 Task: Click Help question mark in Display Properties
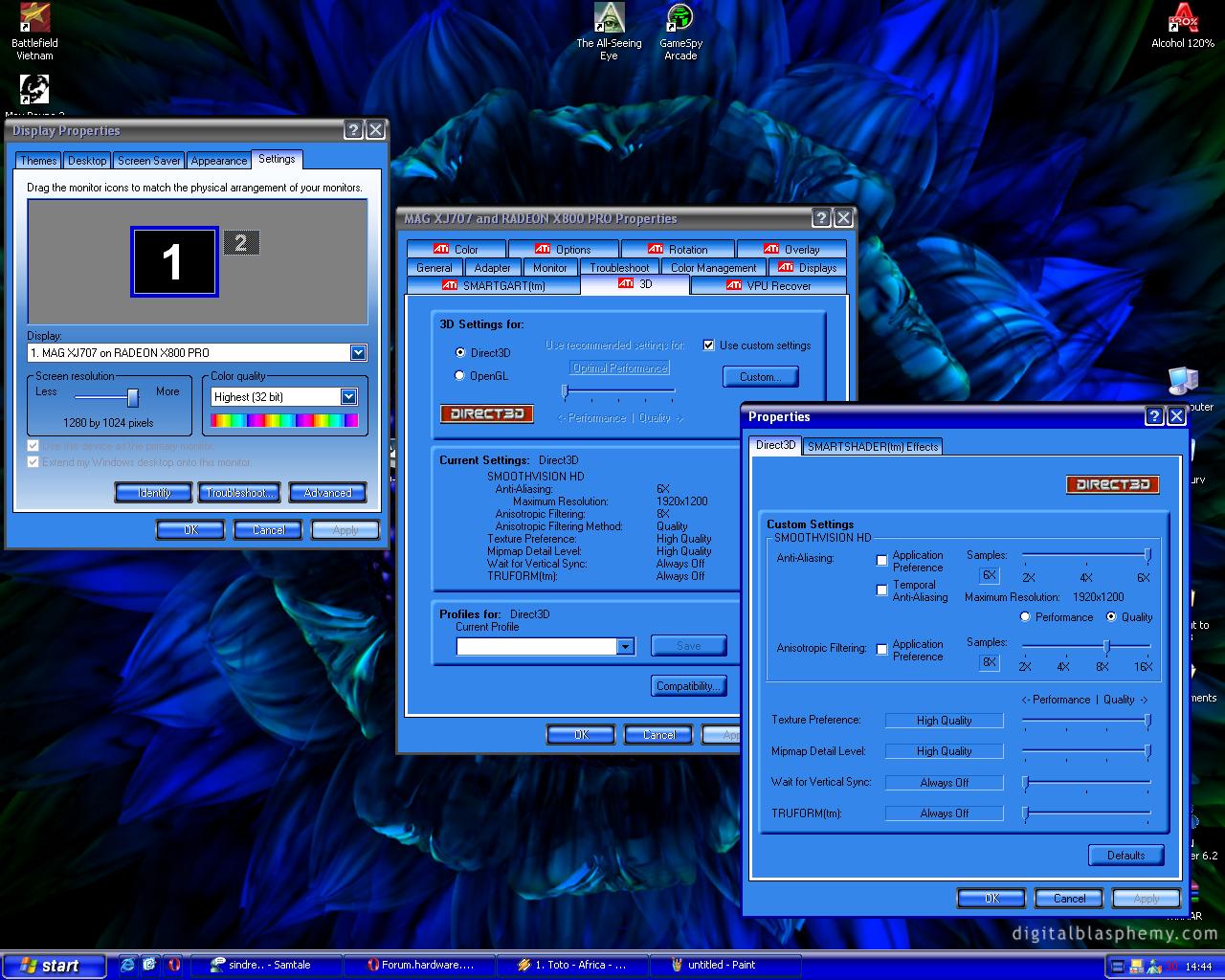click(x=353, y=130)
